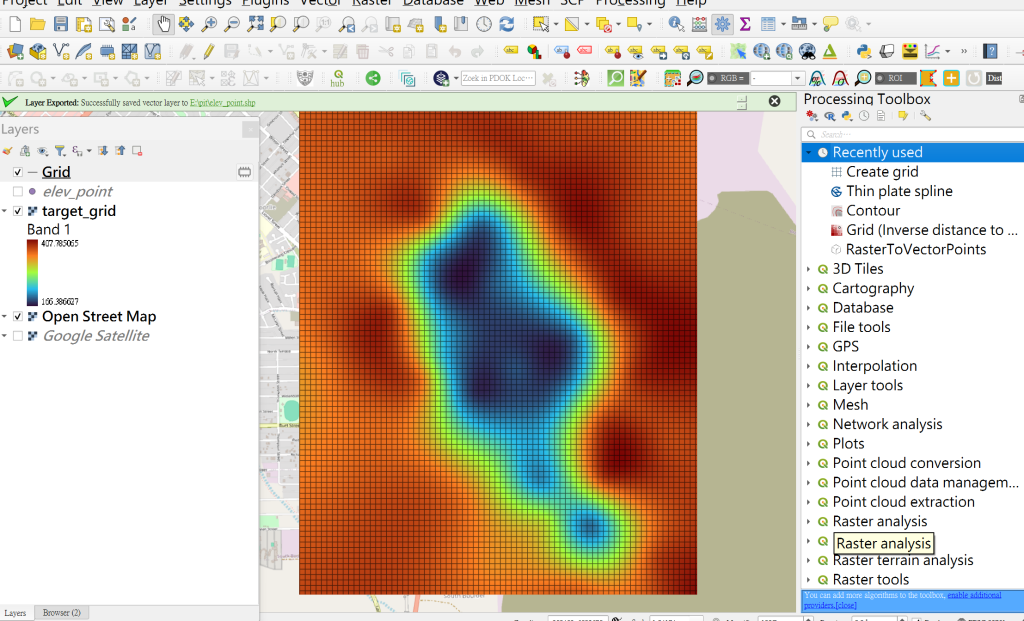Click the Zoek in PDOK Locatie search box
1024x621 pixels.
[498, 78]
